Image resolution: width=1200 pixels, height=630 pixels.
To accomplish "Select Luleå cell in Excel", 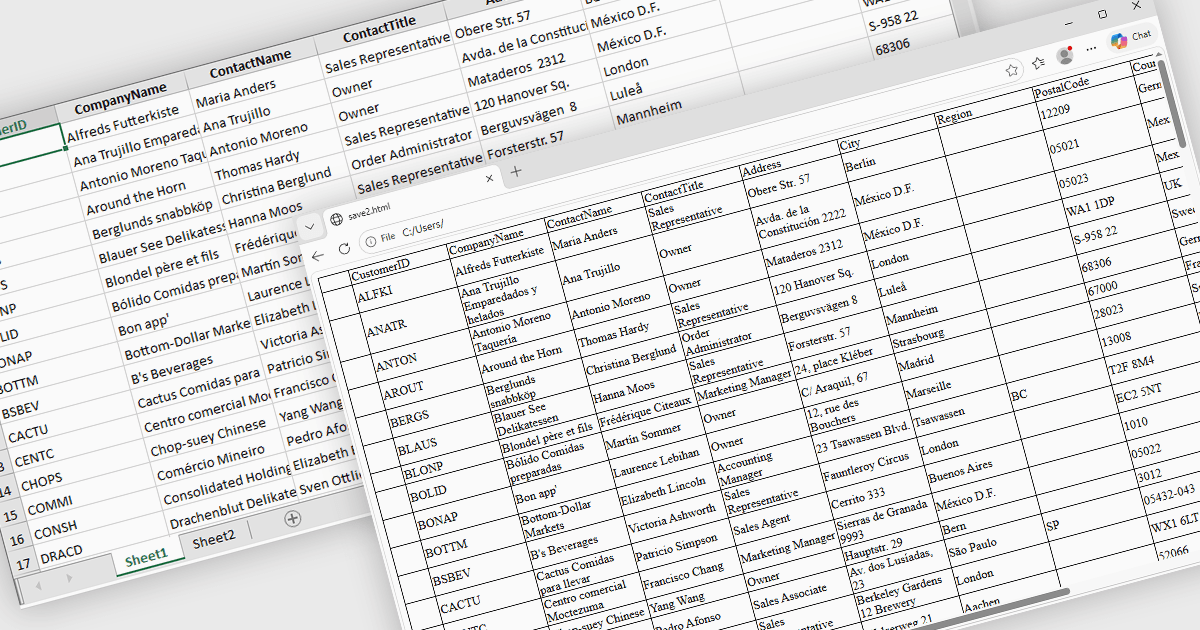I will (628, 92).
